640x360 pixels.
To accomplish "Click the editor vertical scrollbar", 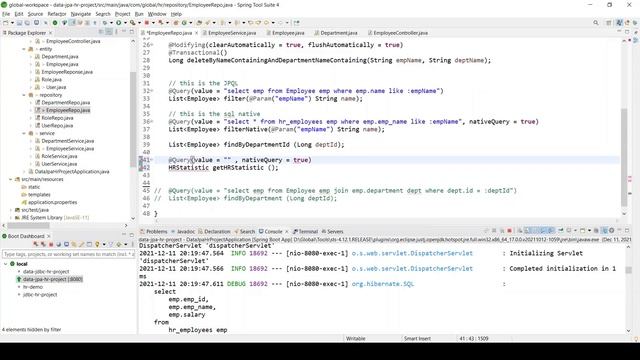I will (x=624, y=157).
